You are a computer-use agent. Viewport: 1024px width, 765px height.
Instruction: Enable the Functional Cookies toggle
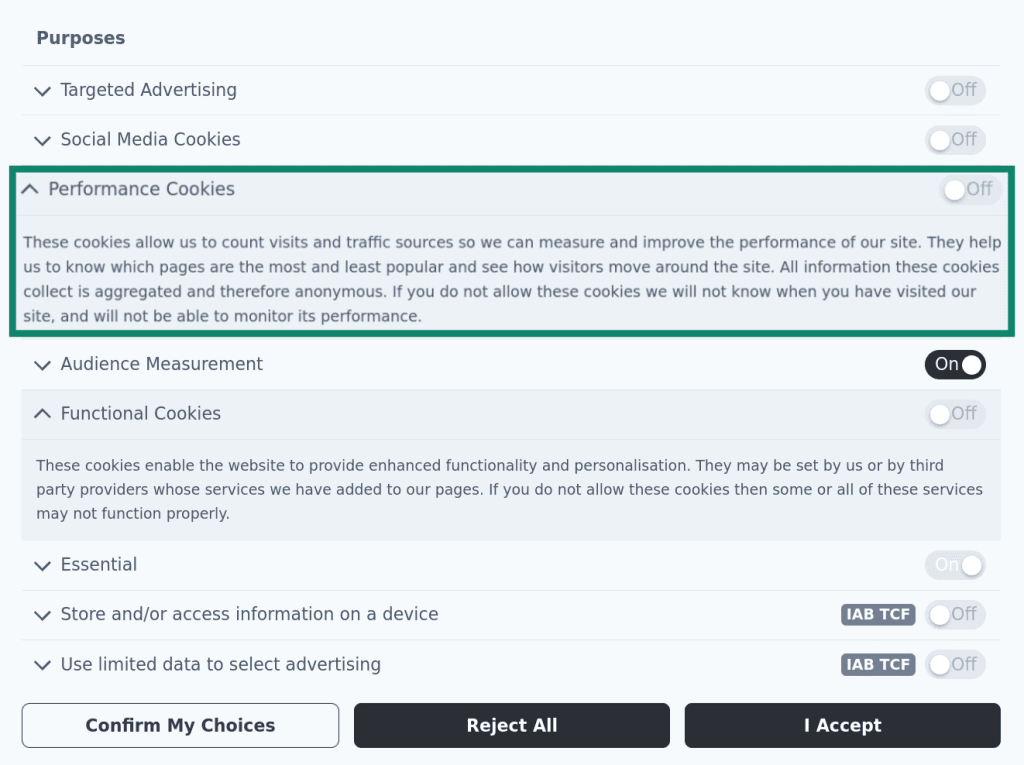[955, 414]
